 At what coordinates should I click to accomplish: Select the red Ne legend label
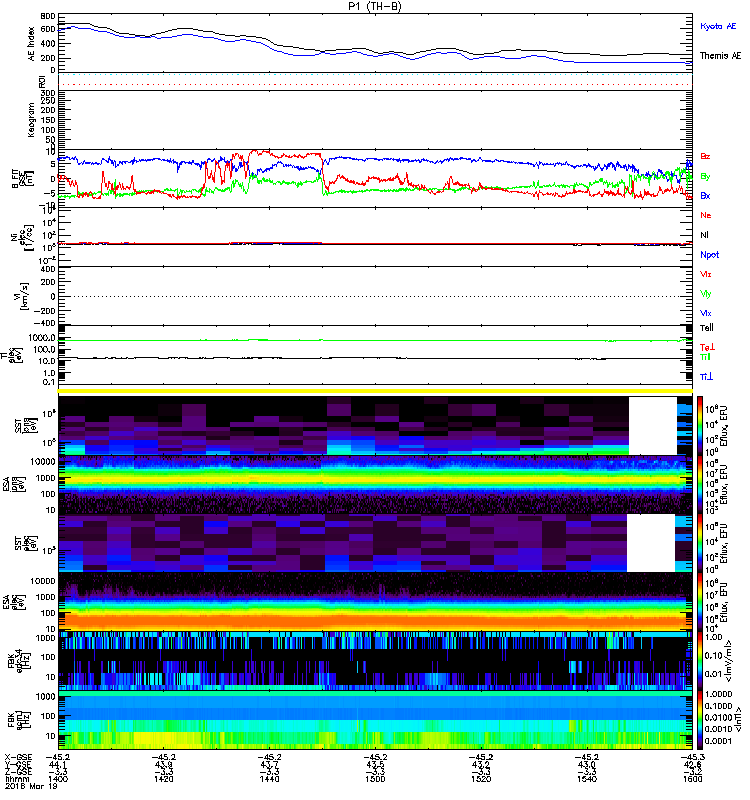706,215
